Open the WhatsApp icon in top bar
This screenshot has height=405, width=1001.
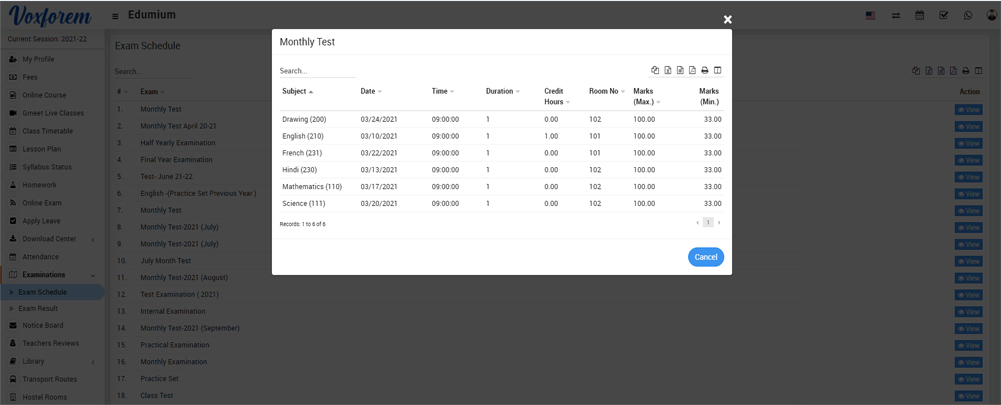pos(967,16)
